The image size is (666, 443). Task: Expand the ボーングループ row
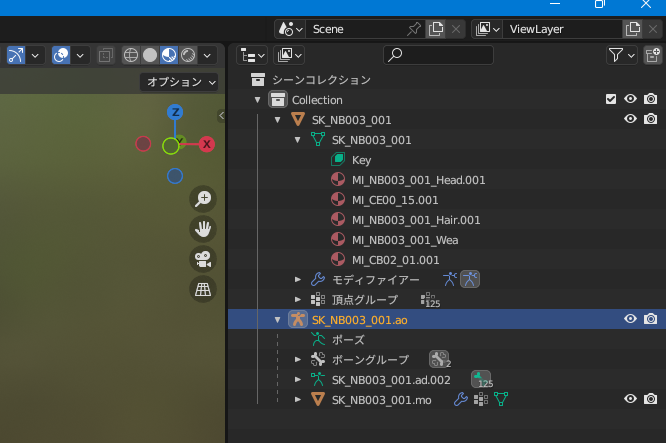(298, 359)
